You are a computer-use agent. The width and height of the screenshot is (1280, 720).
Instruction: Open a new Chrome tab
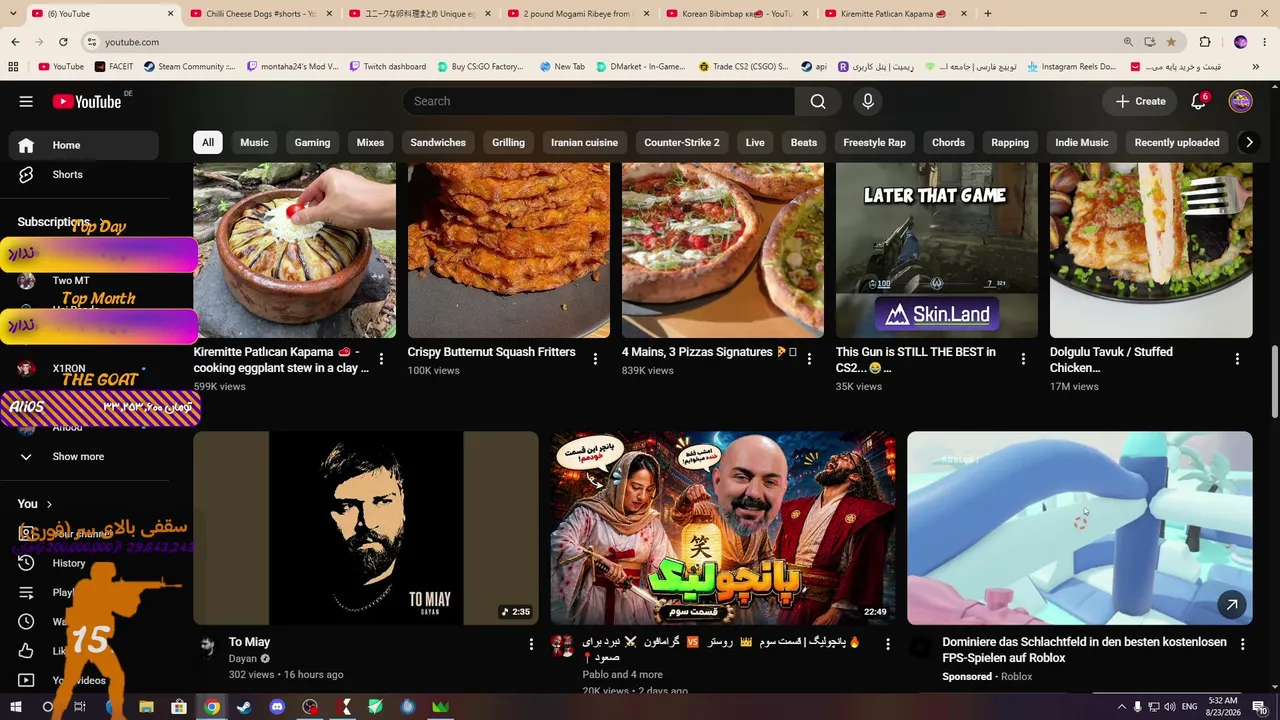[x=987, y=14]
